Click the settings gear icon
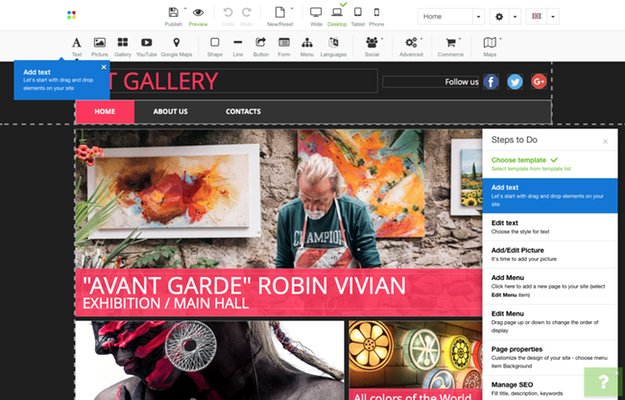The width and height of the screenshot is (625, 400). 499,16
